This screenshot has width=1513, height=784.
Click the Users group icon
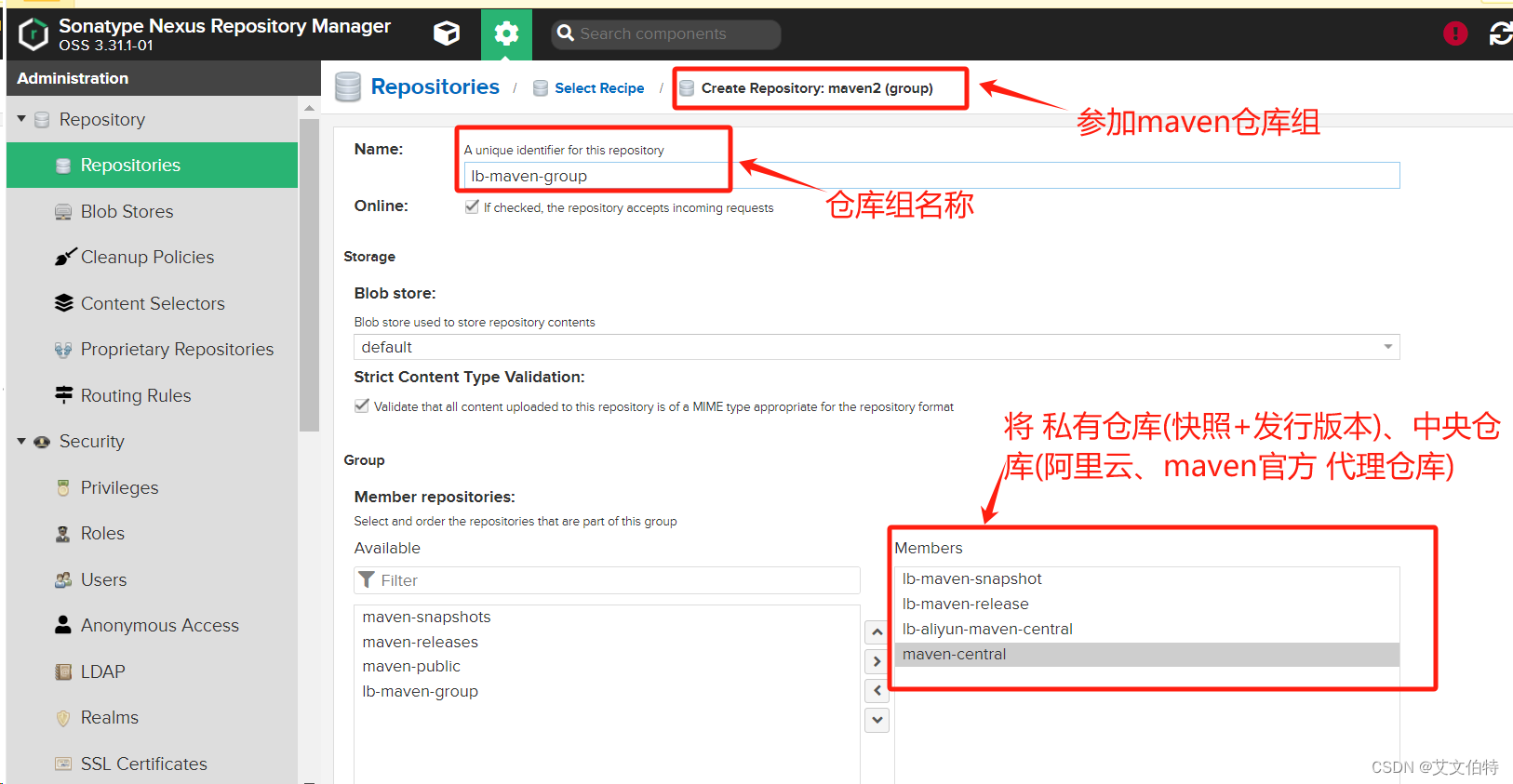[63, 579]
